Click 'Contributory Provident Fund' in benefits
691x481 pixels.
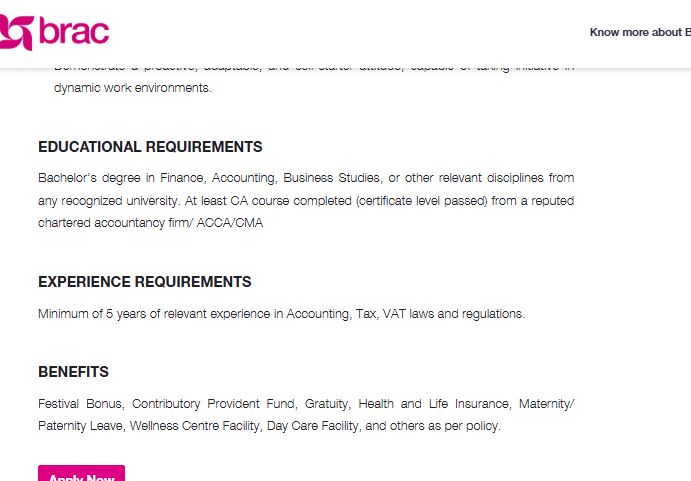[213, 404]
